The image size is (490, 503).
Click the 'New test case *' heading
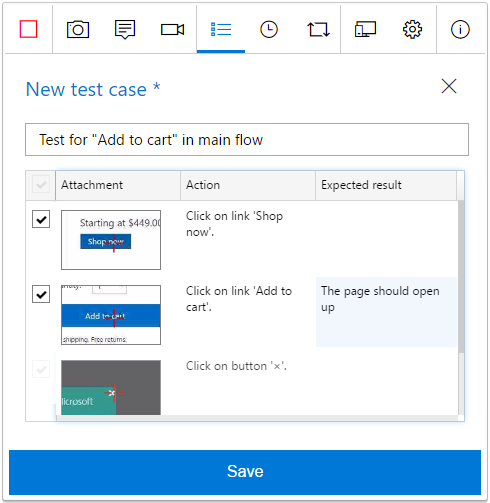click(93, 89)
